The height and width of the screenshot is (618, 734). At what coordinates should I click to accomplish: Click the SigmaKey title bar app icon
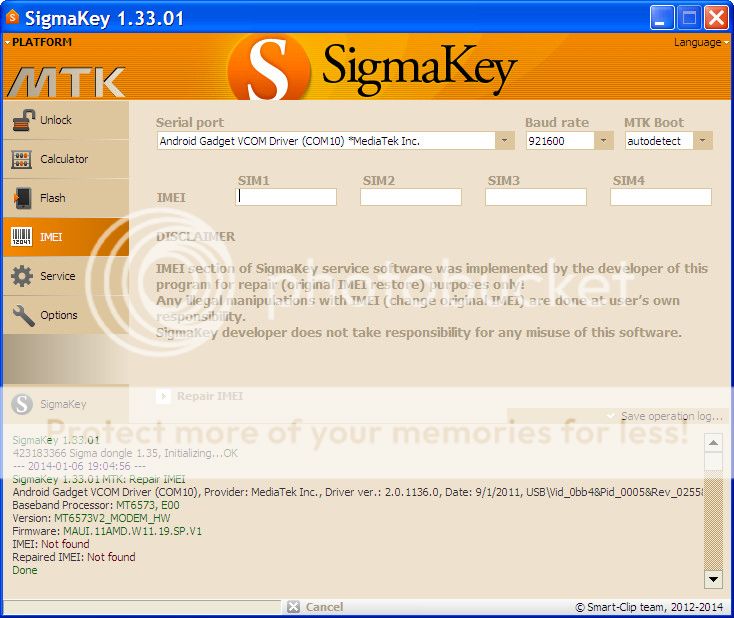pyautogui.click(x=12, y=18)
